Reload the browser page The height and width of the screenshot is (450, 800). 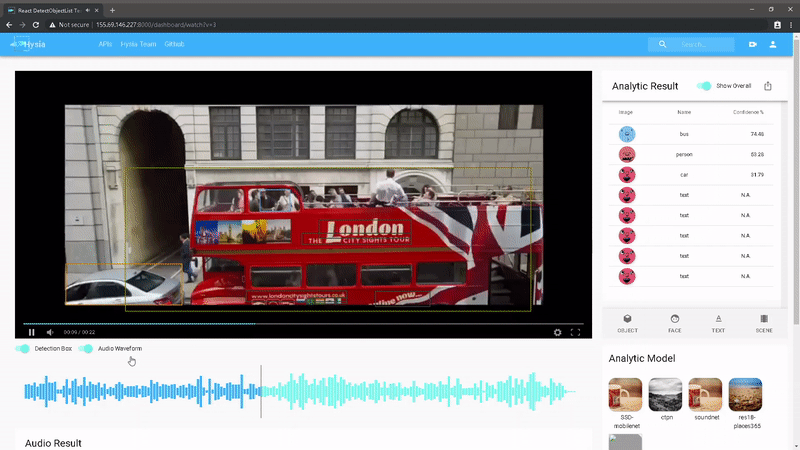(36, 24)
